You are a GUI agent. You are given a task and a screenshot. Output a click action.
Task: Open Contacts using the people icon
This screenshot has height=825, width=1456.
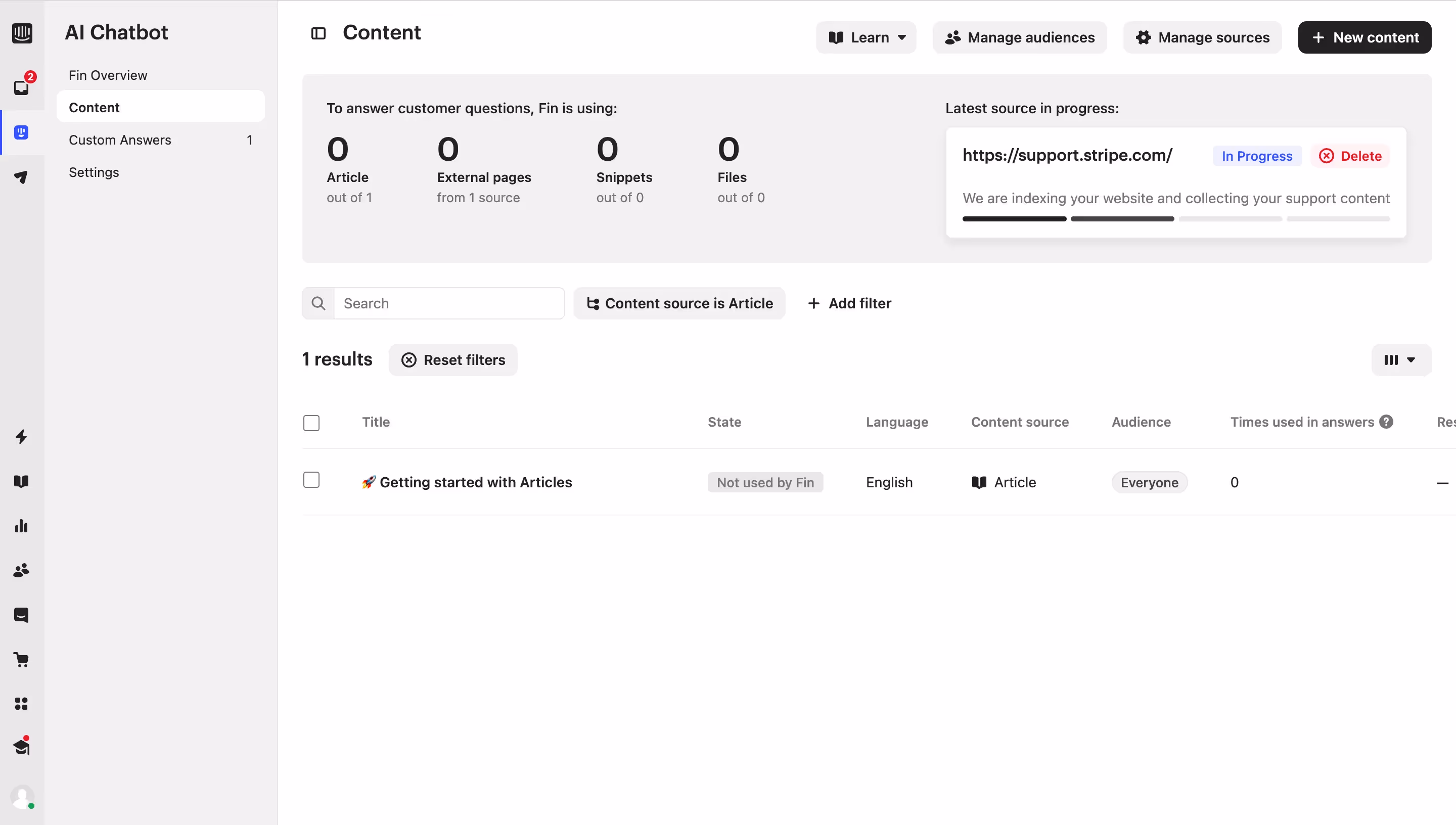tap(22, 571)
